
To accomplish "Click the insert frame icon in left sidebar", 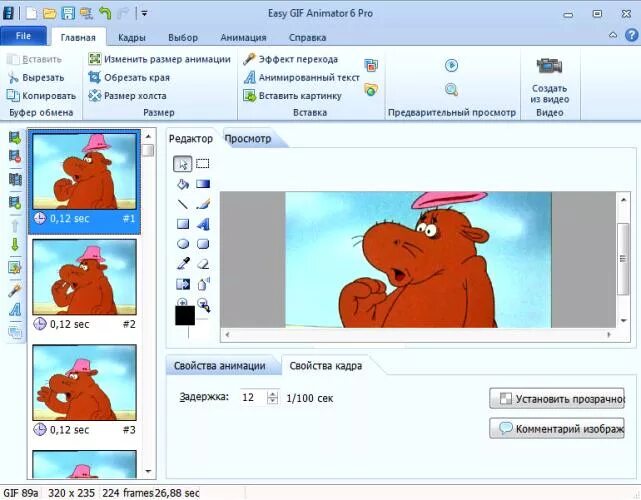I will pos(15,138).
